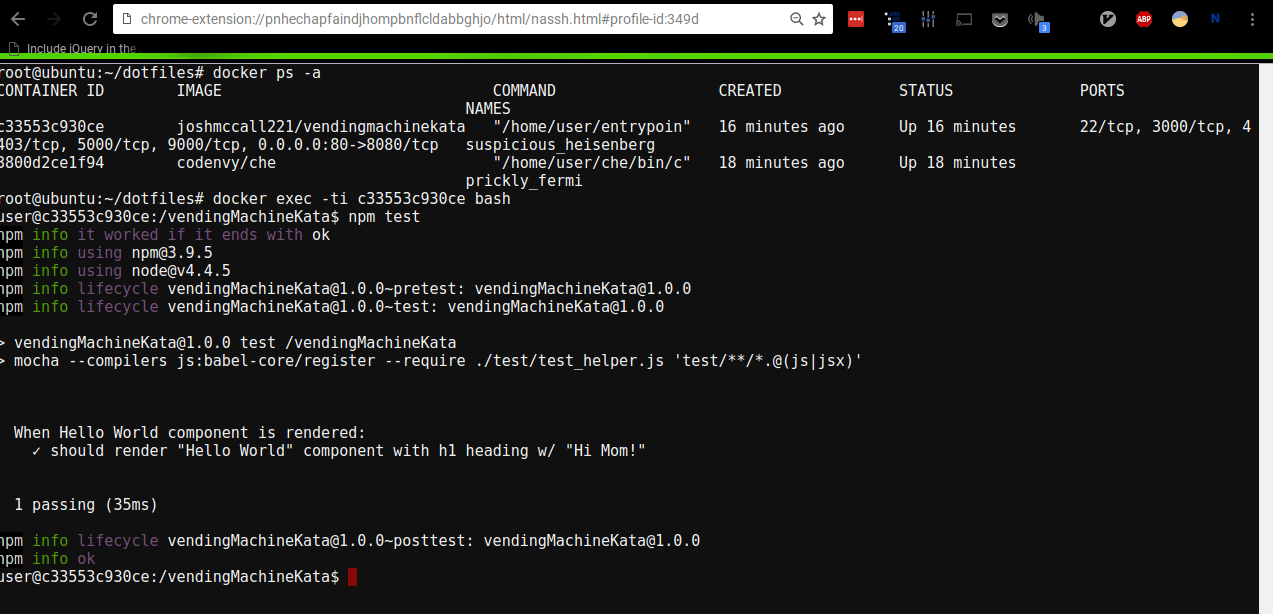Select the address bar URL text

coord(420,18)
